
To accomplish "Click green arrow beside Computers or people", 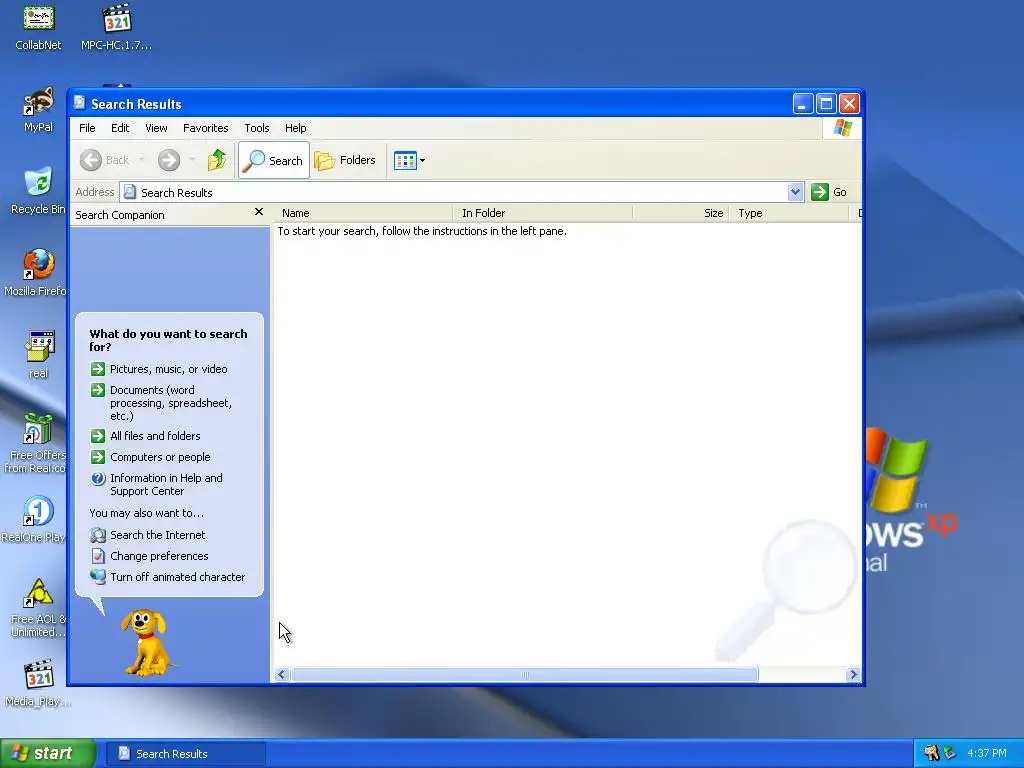I will pos(98,457).
